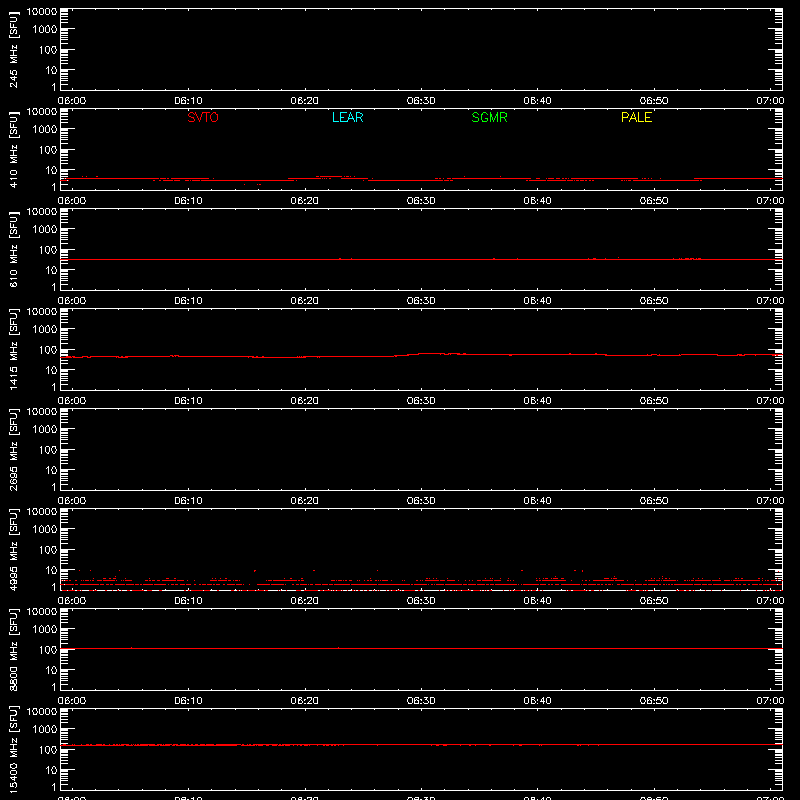Click 06:50 time label under 1415 MHz panel
The width and height of the screenshot is (800, 800).
(654, 401)
